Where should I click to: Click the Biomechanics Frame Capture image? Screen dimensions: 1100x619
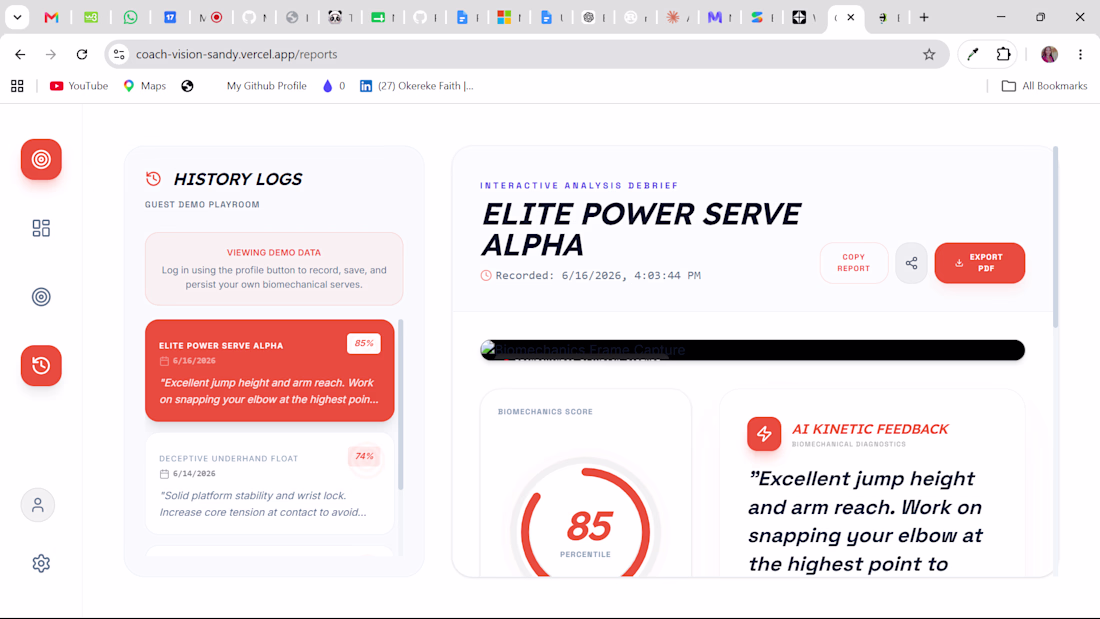(752, 350)
